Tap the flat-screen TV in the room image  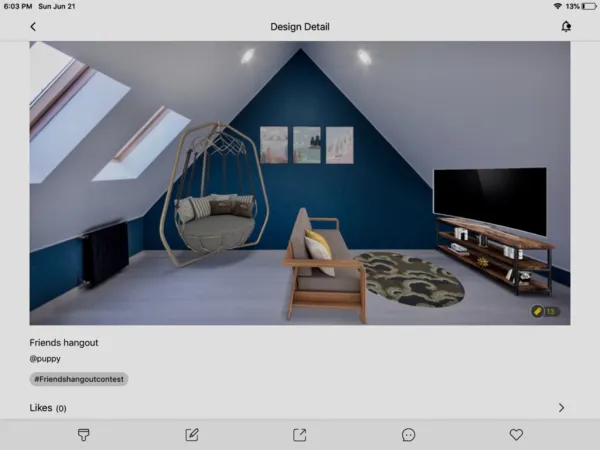pyautogui.click(x=489, y=200)
